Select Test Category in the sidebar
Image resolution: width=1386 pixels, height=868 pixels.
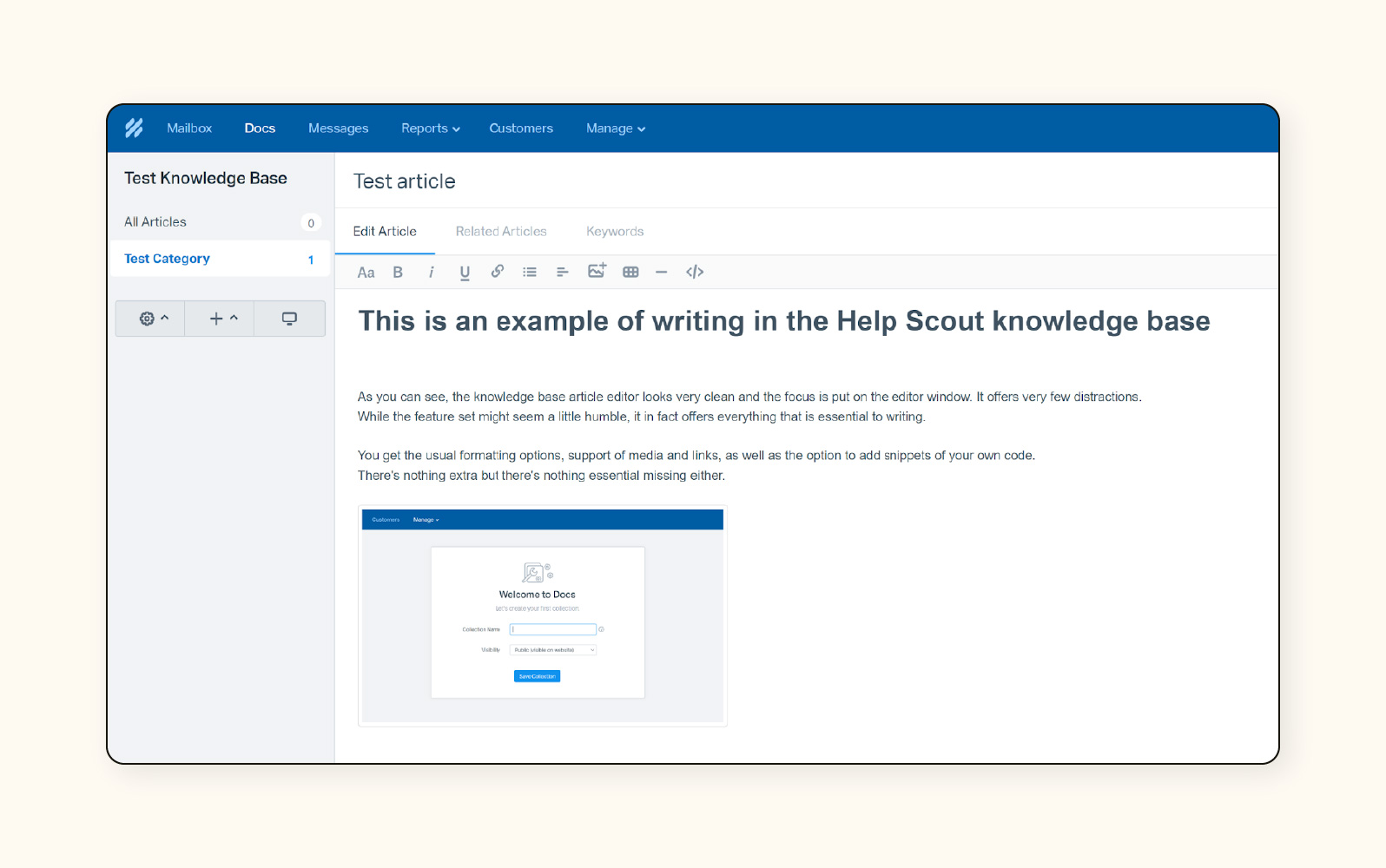(220, 259)
